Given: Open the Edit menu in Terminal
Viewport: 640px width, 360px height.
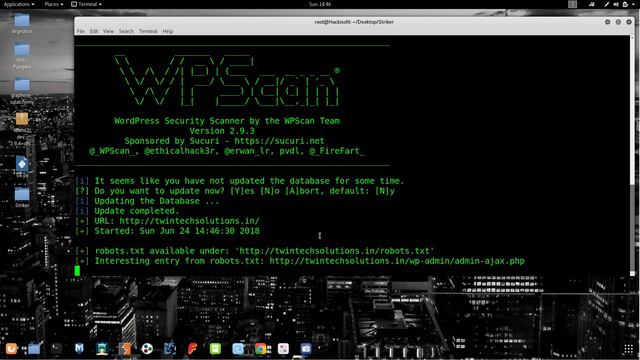Looking at the screenshot, I should [94, 31].
